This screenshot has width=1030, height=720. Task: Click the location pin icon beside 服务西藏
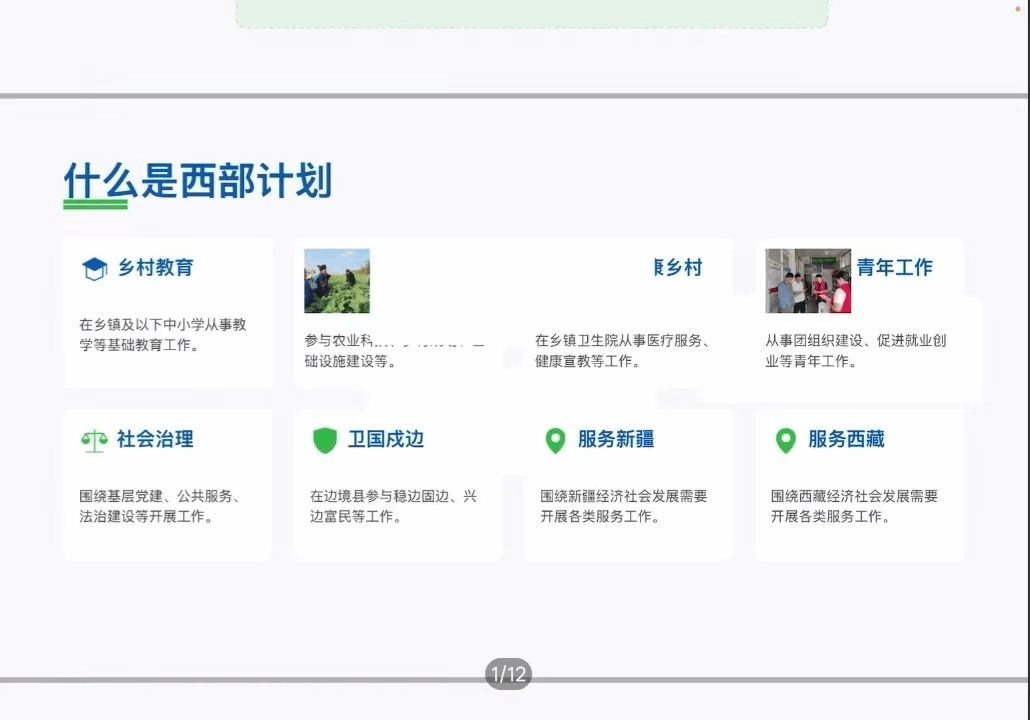coord(786,440)
